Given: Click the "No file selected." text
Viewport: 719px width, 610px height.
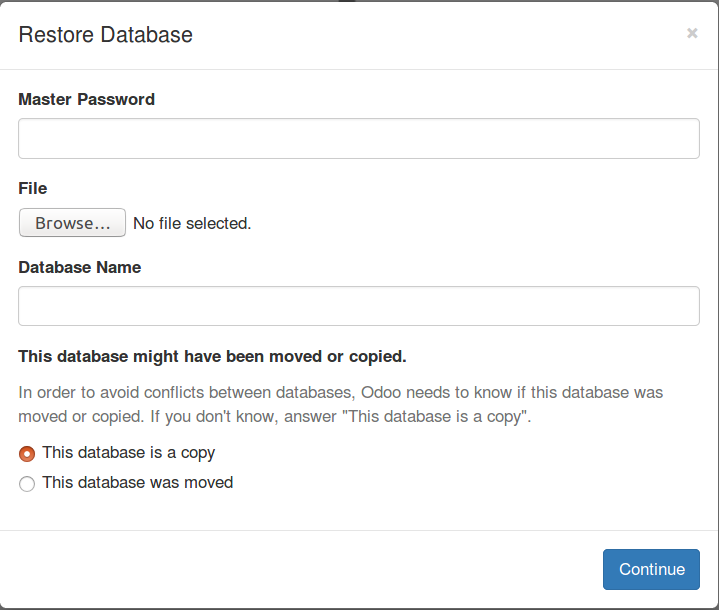Looking at the screenshot, I should click(x=192, y=223).
